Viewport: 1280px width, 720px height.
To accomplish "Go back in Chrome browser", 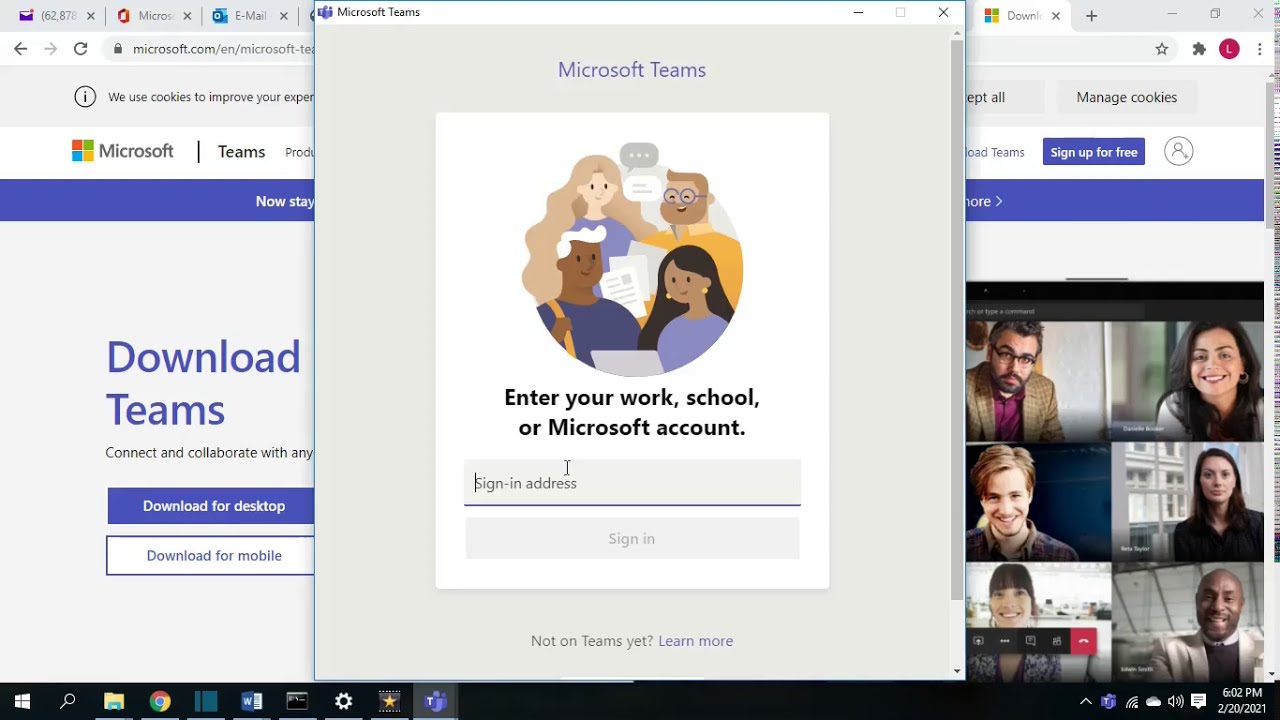I will click(21, 49).
